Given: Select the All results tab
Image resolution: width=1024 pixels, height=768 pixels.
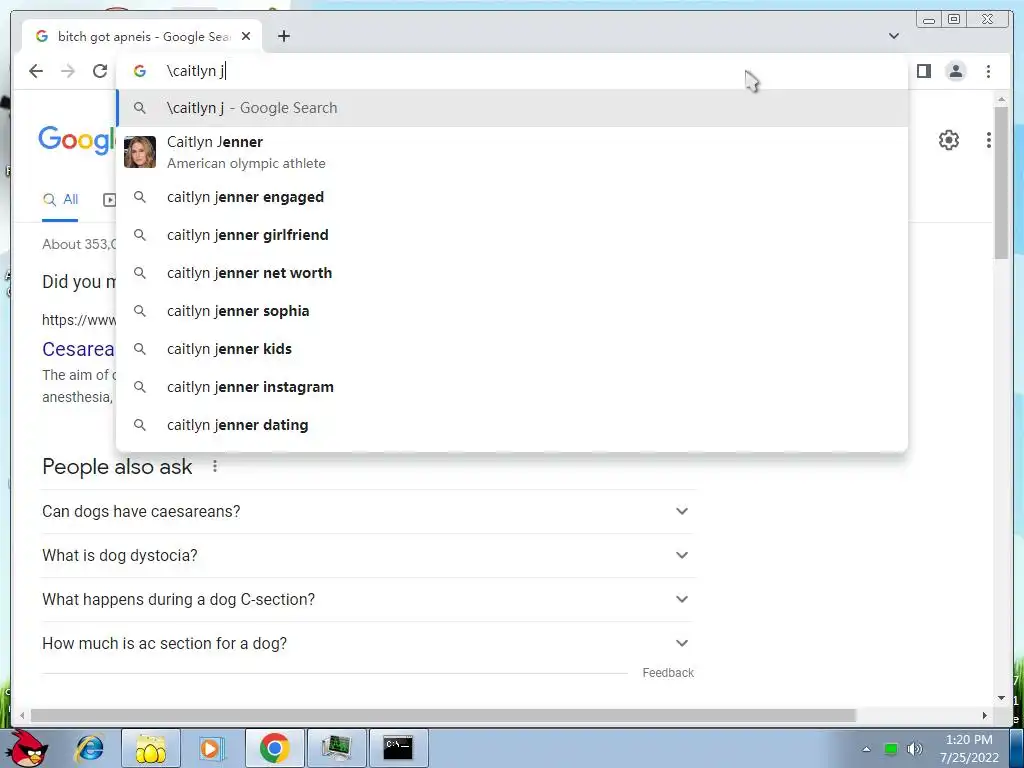Looking at the screenshot, I should [60, 200].
